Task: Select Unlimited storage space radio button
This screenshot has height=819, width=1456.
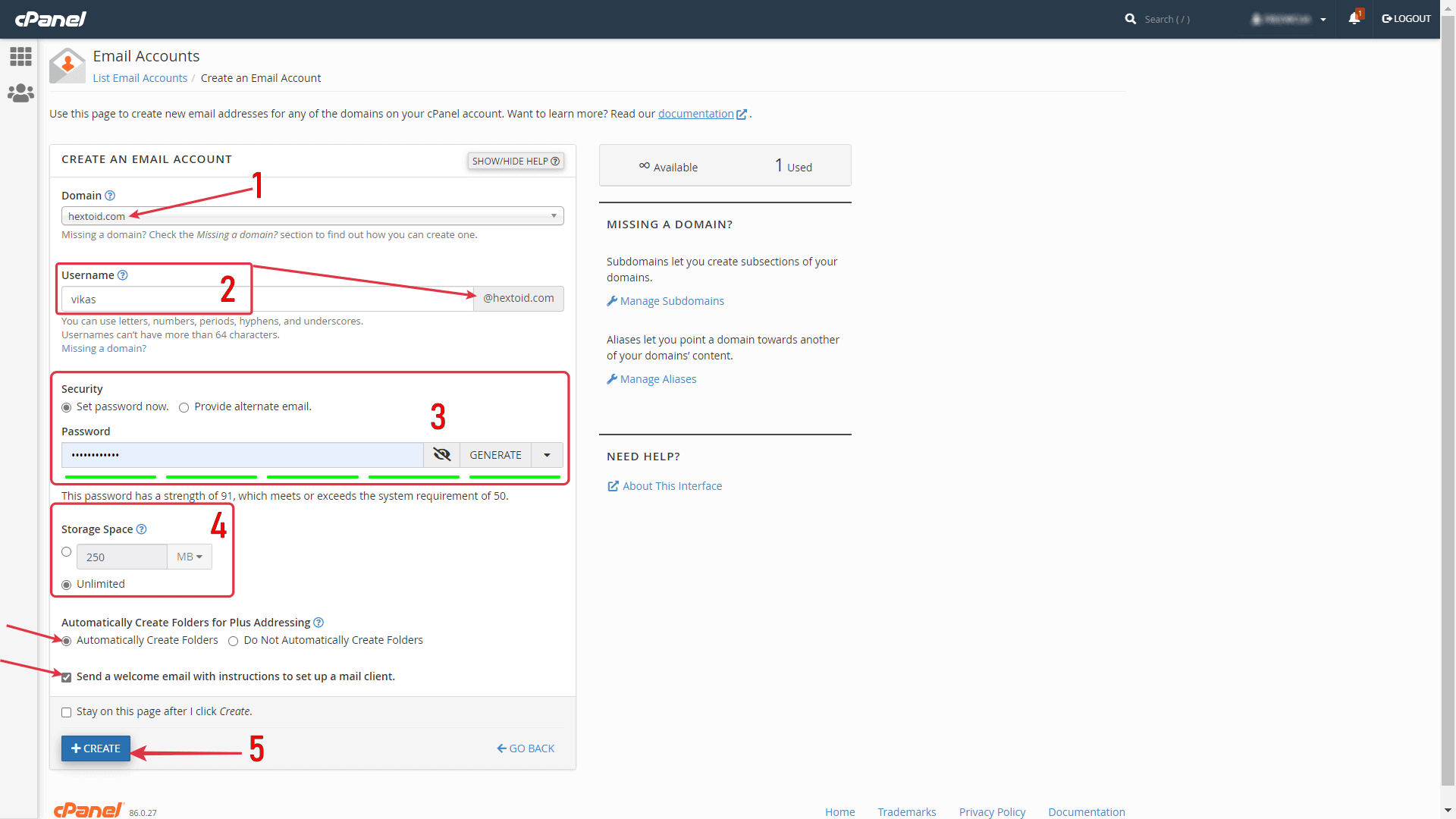Action: (x=66, y=584)
